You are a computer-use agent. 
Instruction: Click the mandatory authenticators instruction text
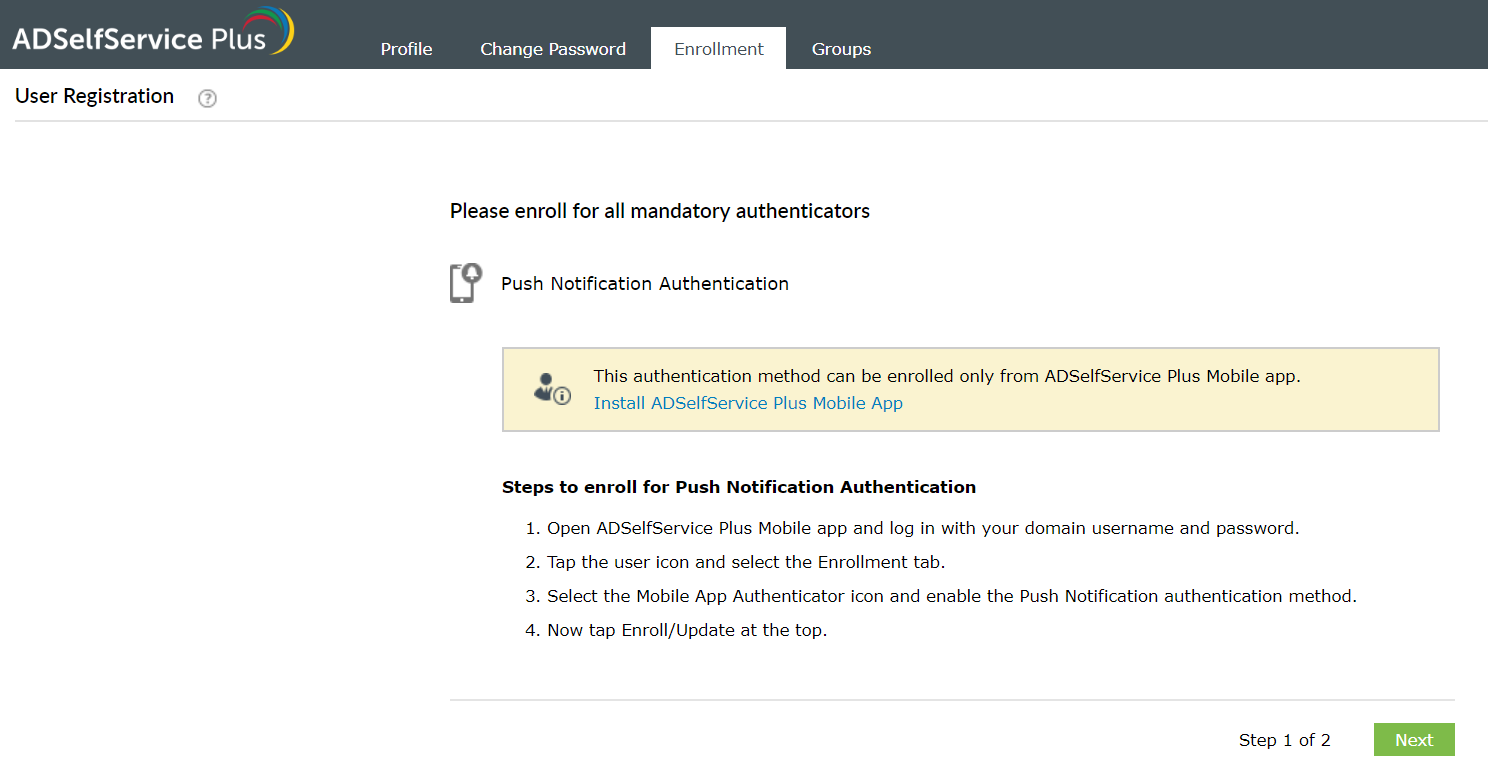(660, 211)
